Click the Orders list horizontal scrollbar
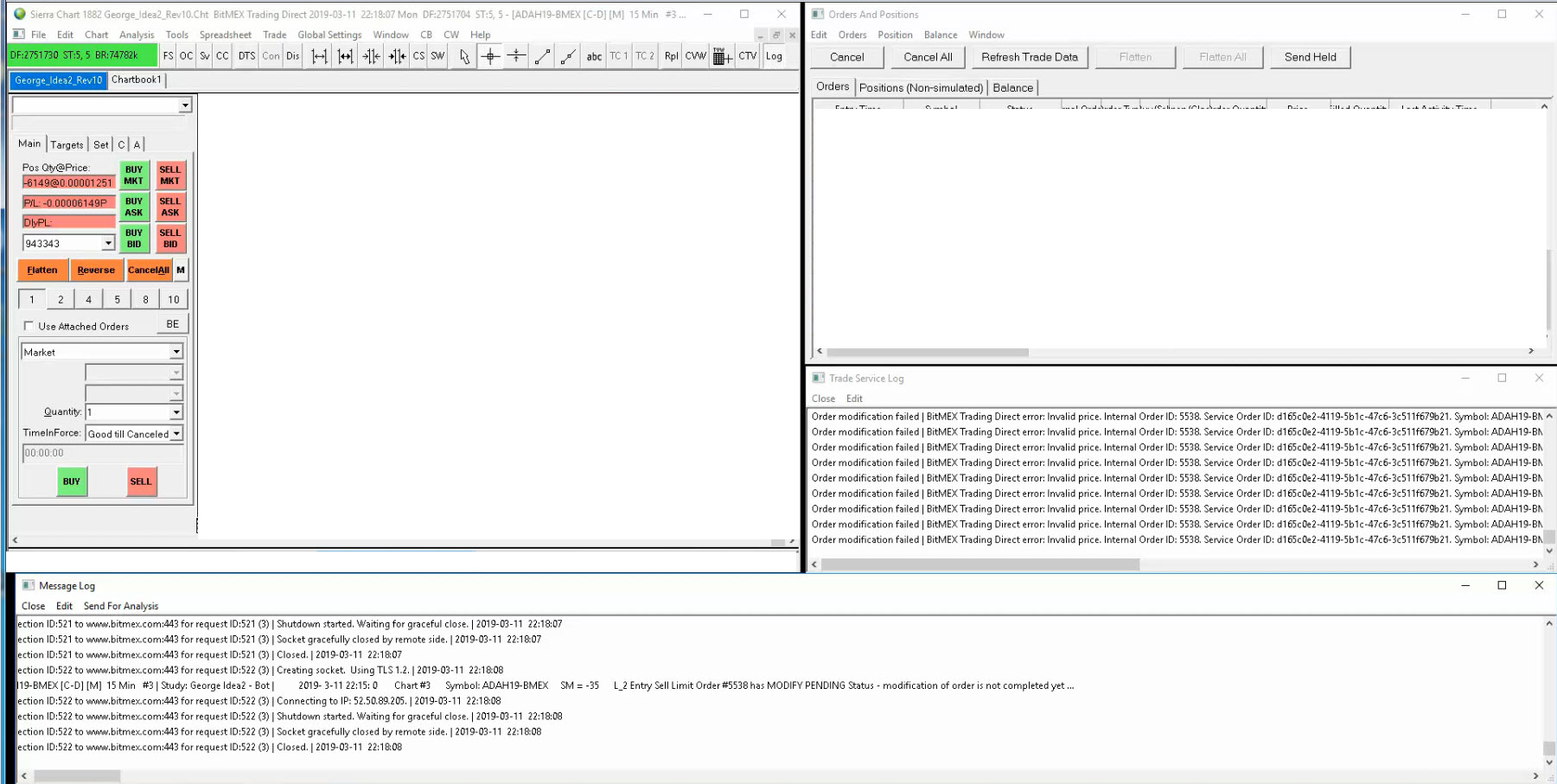 click(x=928, y=352)
